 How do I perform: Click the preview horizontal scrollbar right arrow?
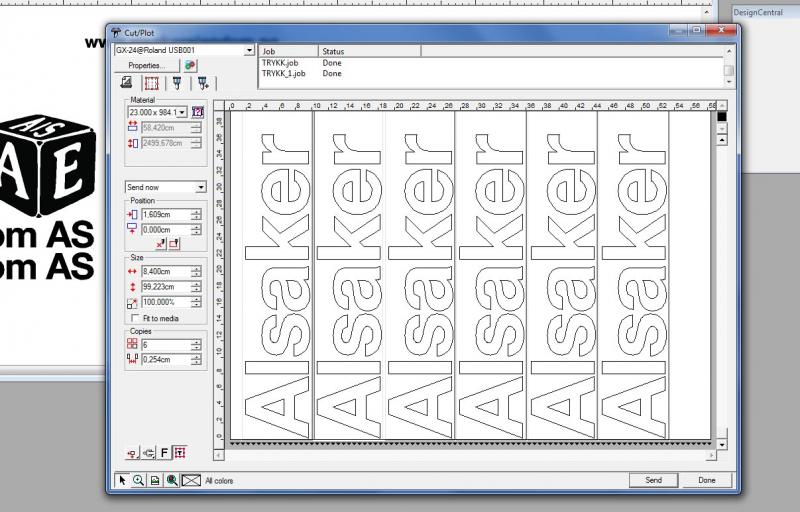pos(711,455)
